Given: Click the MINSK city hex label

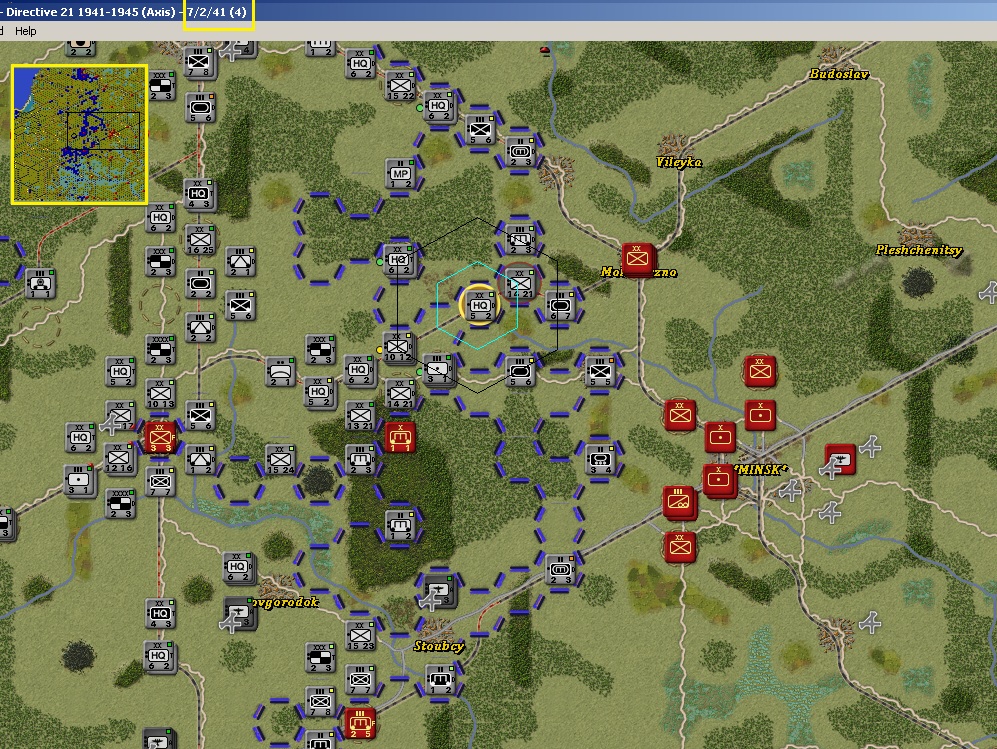Looking at the screenshot, I should pyautogui.click(x=762, y=469).
